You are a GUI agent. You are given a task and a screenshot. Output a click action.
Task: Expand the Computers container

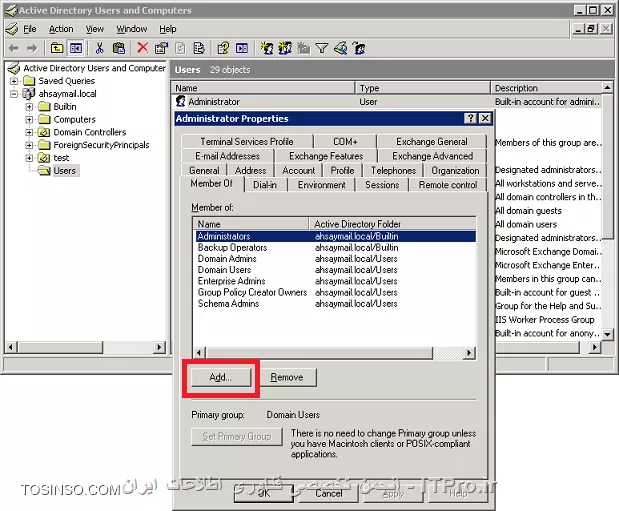(x=29, y=119)
